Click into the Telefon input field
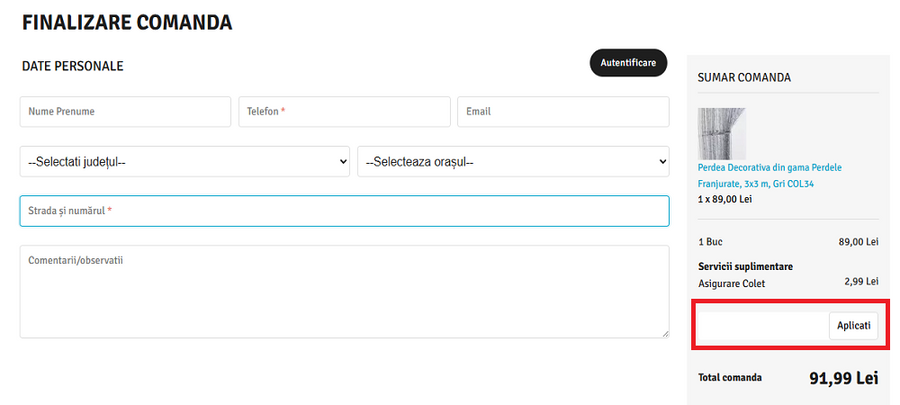 [344, 112]
